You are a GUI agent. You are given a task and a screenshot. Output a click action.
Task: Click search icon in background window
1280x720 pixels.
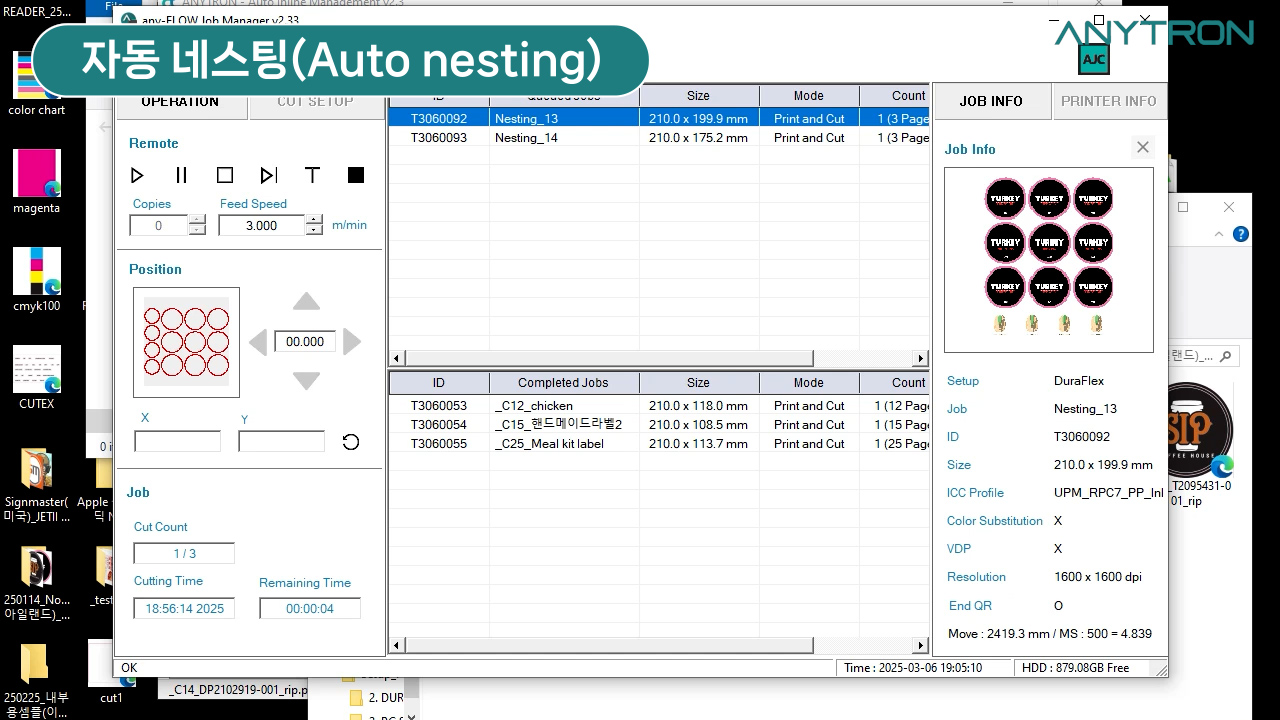coord(1226,355)
